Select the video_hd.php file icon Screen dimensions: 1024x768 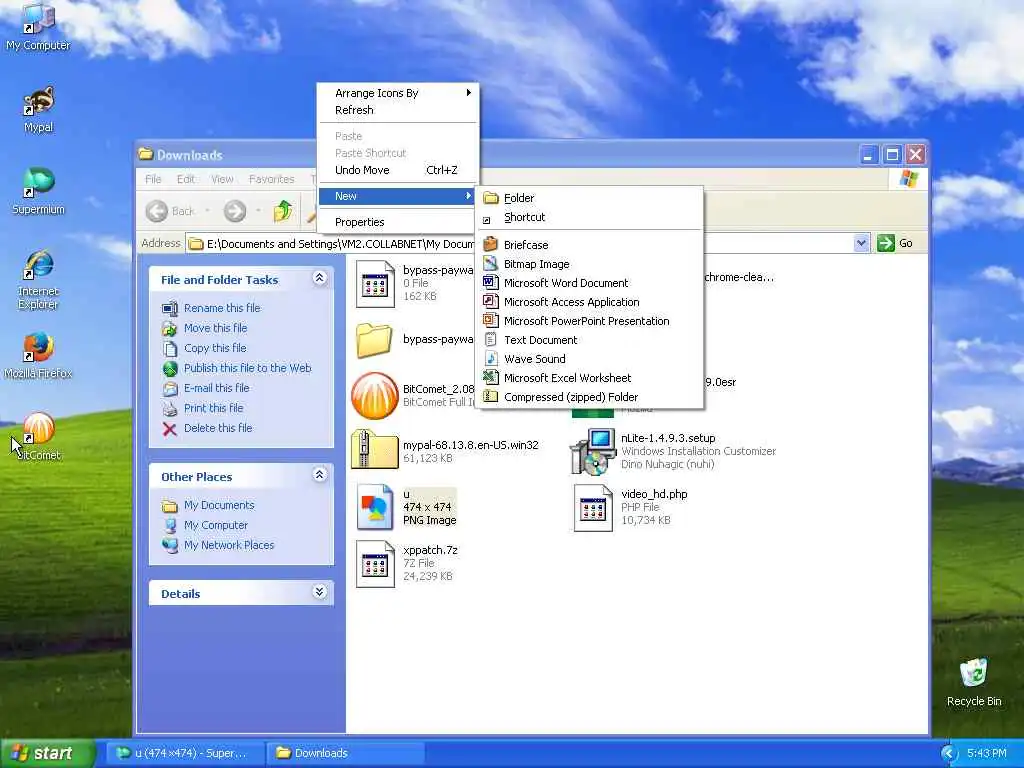(x=593, y=507)
